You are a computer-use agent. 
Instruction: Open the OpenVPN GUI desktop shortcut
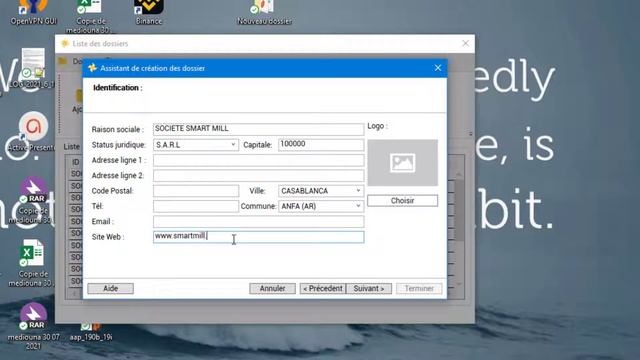33,12
